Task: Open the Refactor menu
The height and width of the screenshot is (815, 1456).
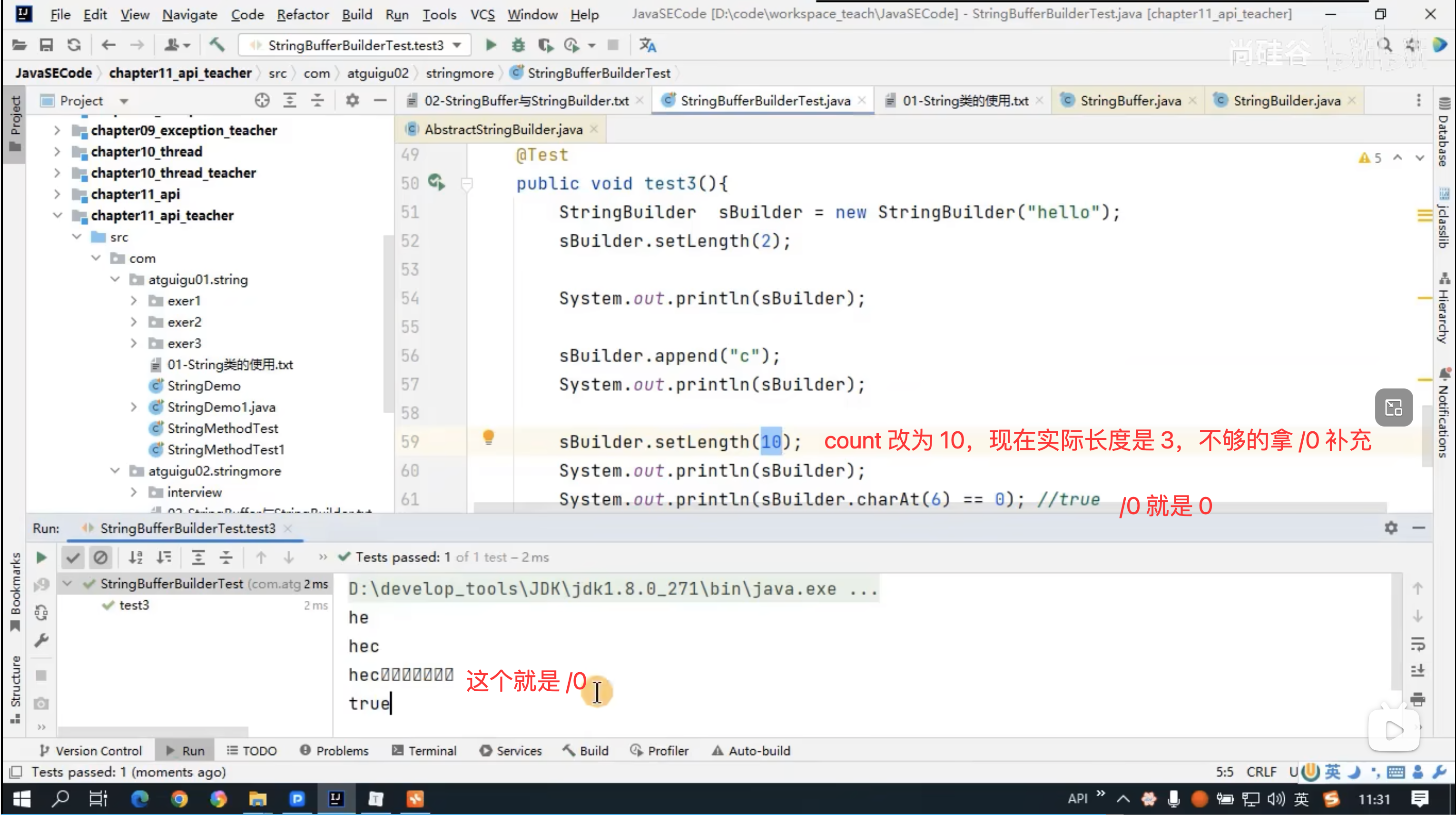Action: (303, 15)
